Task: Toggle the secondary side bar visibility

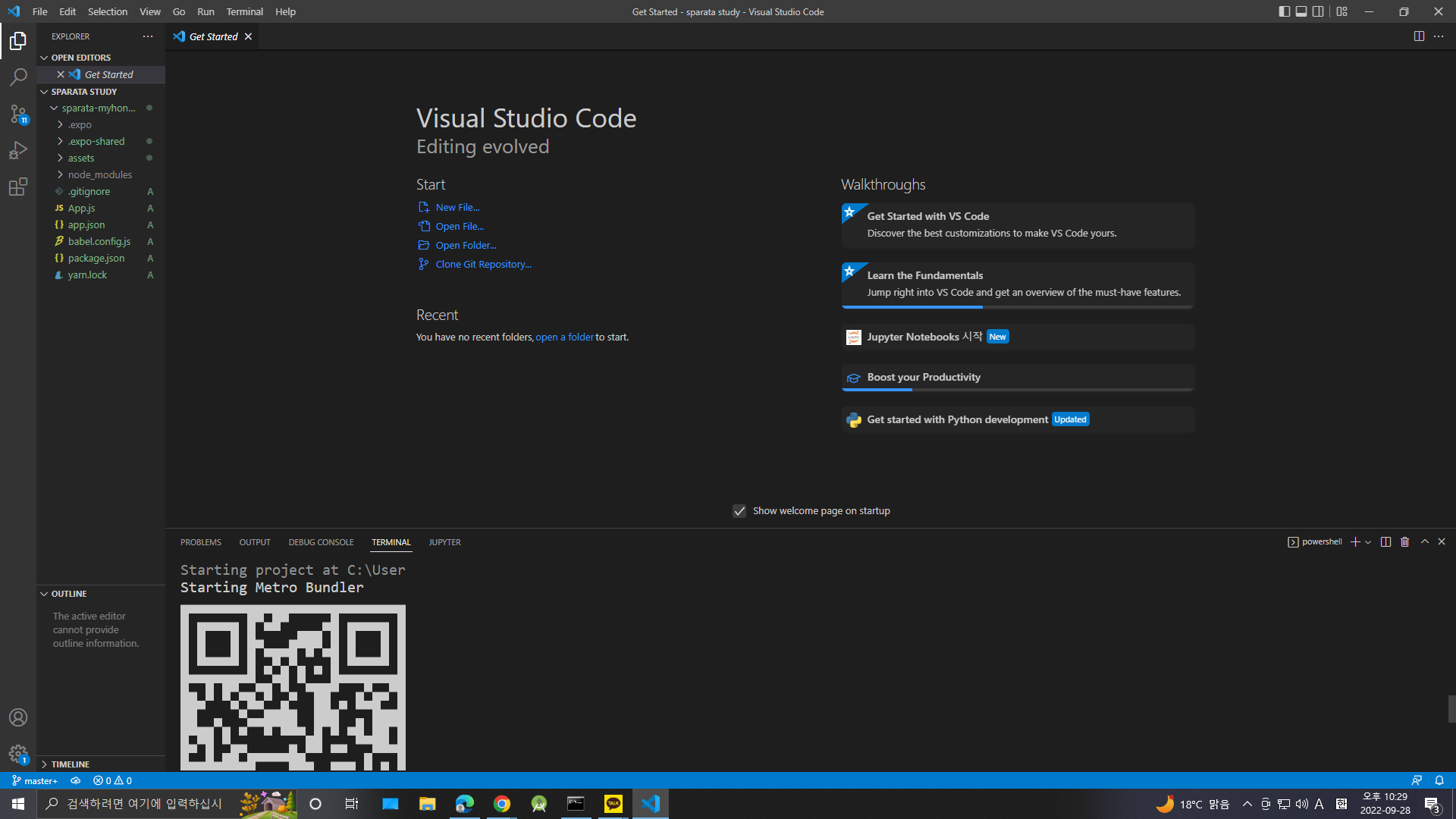Action: (x=1319, y=11)
